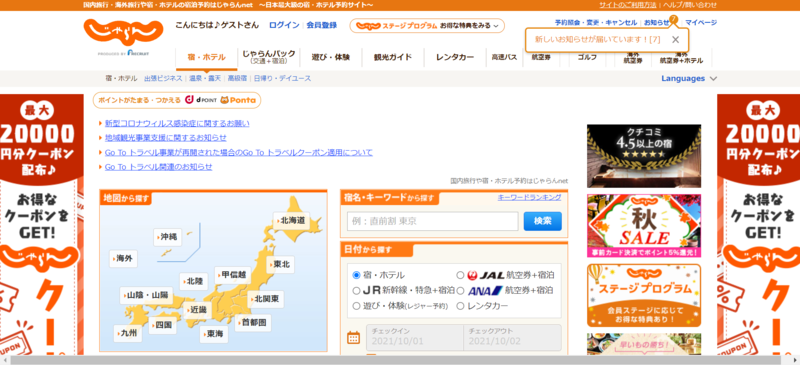Select the JAL 航空券+宿泊 radio button
This screenshot has width=800, height=365.
[460, 275]
